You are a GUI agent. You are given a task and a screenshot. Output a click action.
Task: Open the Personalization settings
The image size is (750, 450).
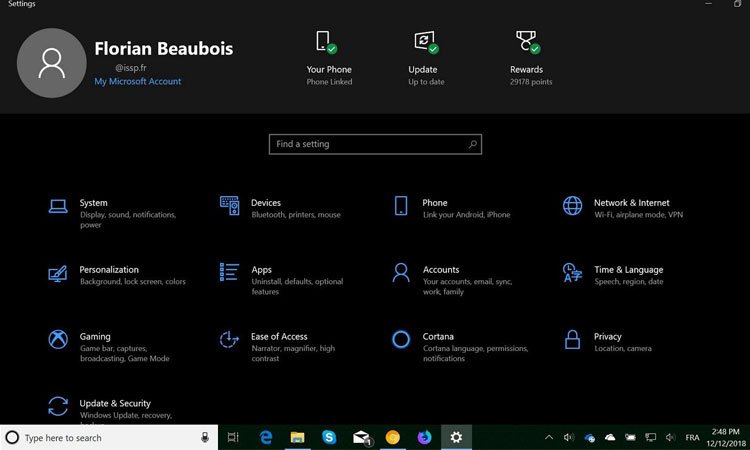109,270
